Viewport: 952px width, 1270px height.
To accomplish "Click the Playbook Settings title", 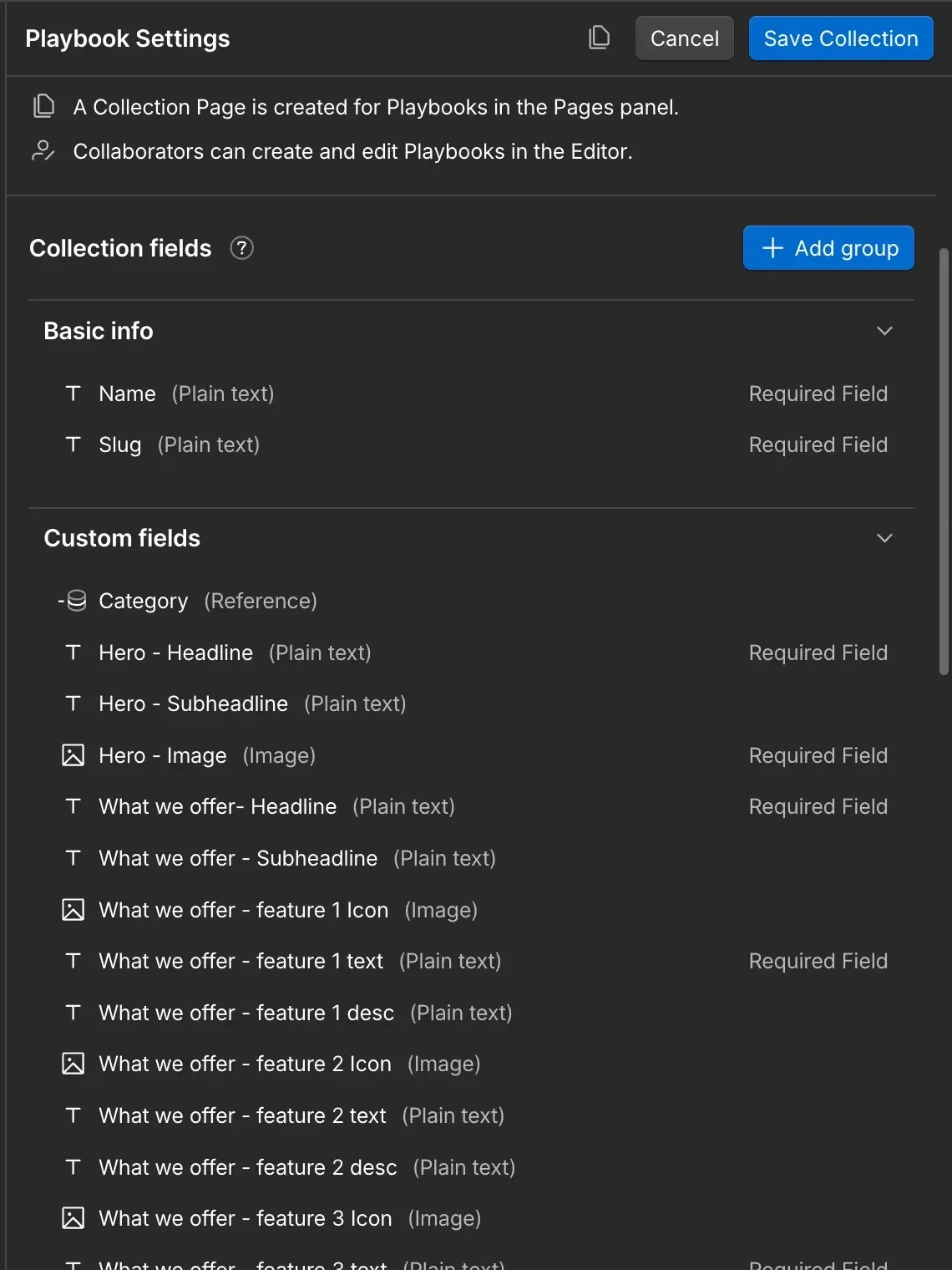I will pos(128,38).
